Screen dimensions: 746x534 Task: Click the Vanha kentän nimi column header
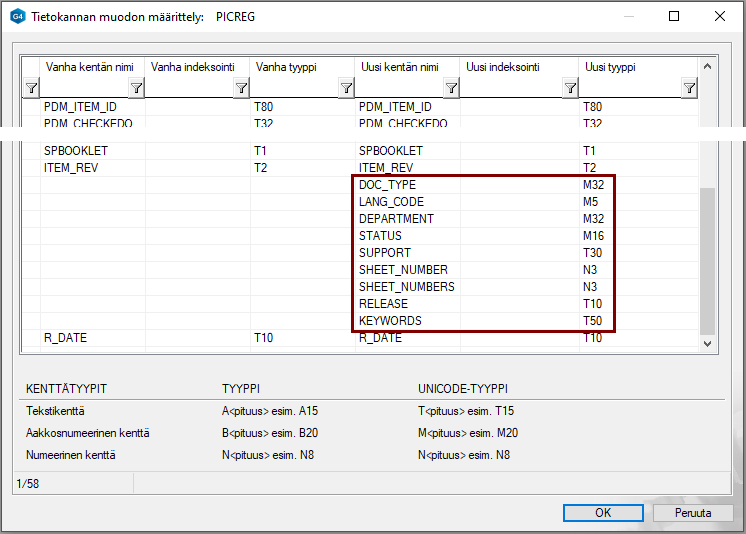click(89, 67)
